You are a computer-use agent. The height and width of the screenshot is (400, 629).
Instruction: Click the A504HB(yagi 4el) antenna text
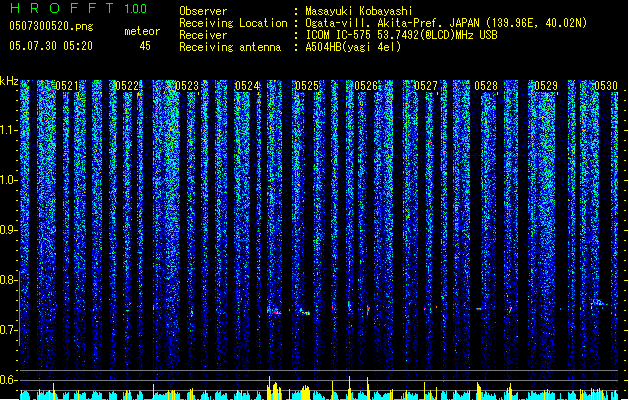coord(353,47)
